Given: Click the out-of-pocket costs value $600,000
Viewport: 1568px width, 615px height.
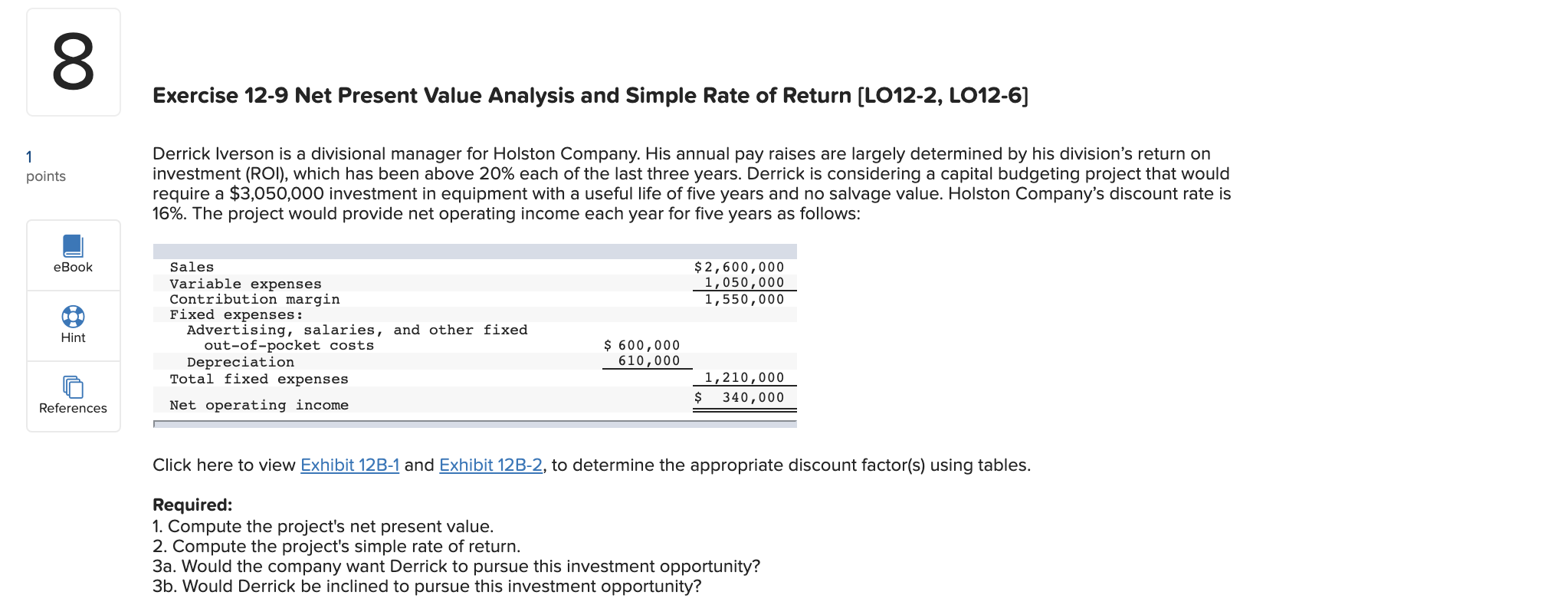Looking at the screenshot, I should (x=641, y=345).
